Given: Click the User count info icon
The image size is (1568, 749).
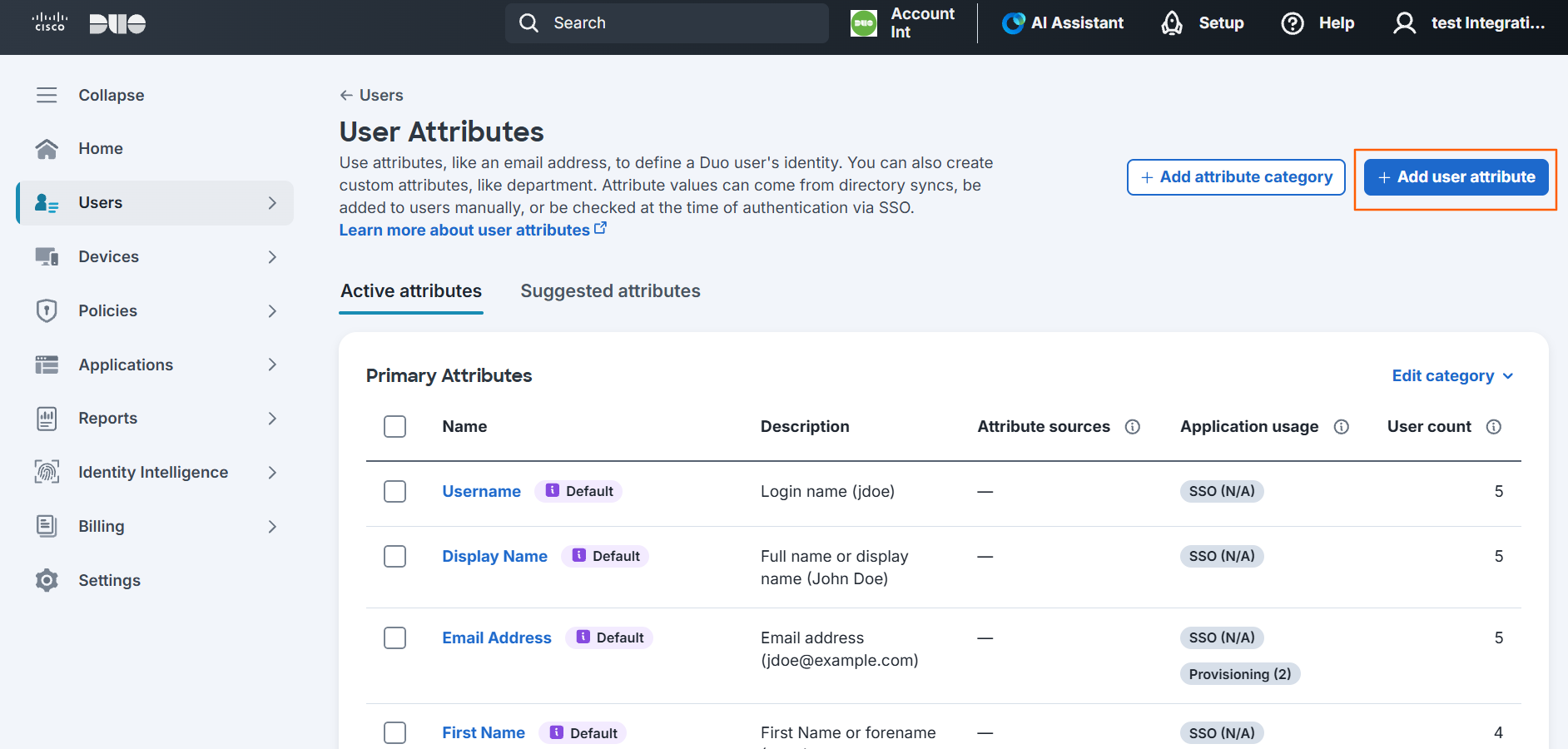Looking at the screenshot, I should tap(1494, 427).
